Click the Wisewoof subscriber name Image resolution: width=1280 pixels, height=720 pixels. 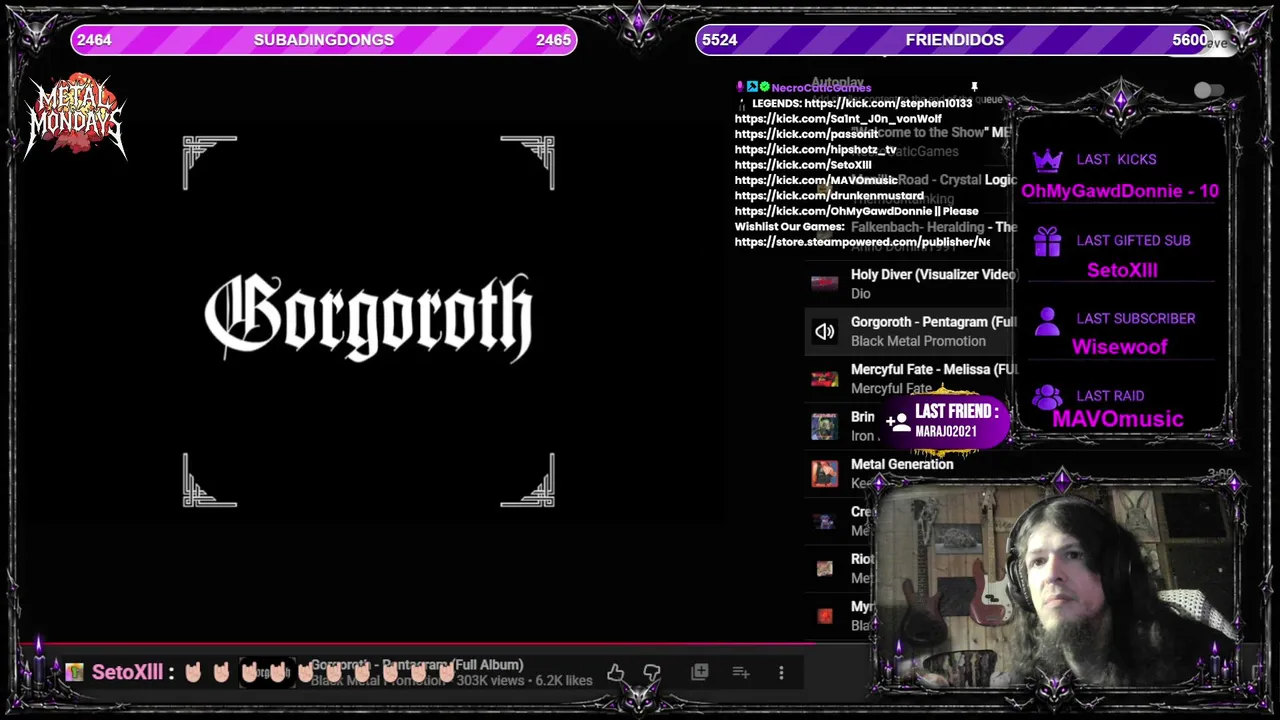tap(1120, 347)
